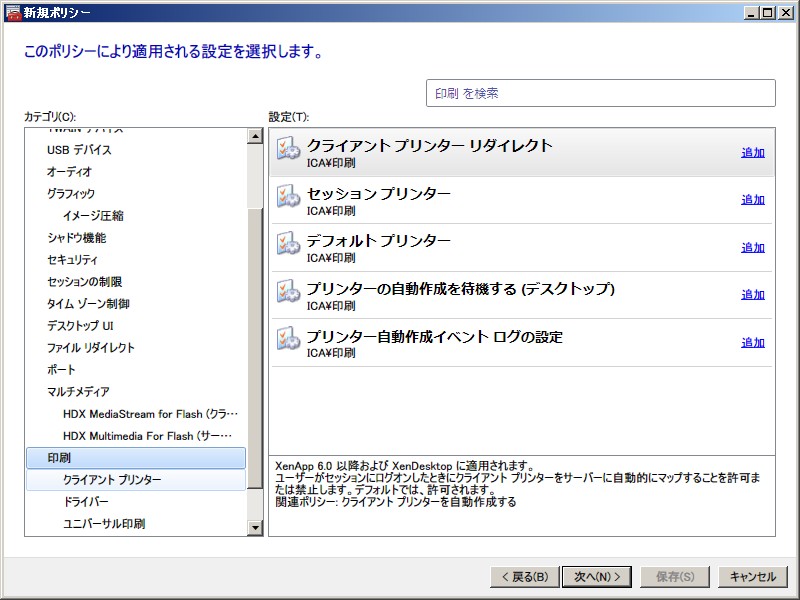The image size is (800, 600).
Task: Cancel the new policy wizard
Action: 752,577
